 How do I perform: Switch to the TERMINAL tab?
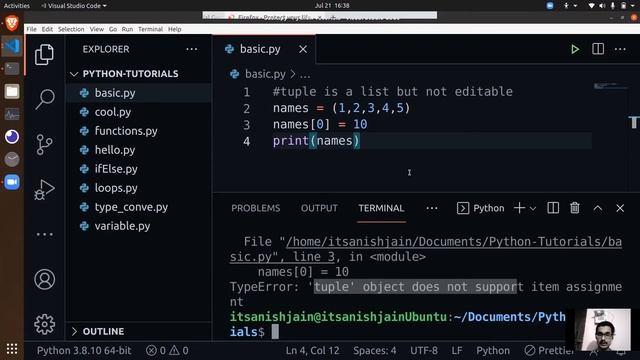pyautogui.click(x=381, y=208)
